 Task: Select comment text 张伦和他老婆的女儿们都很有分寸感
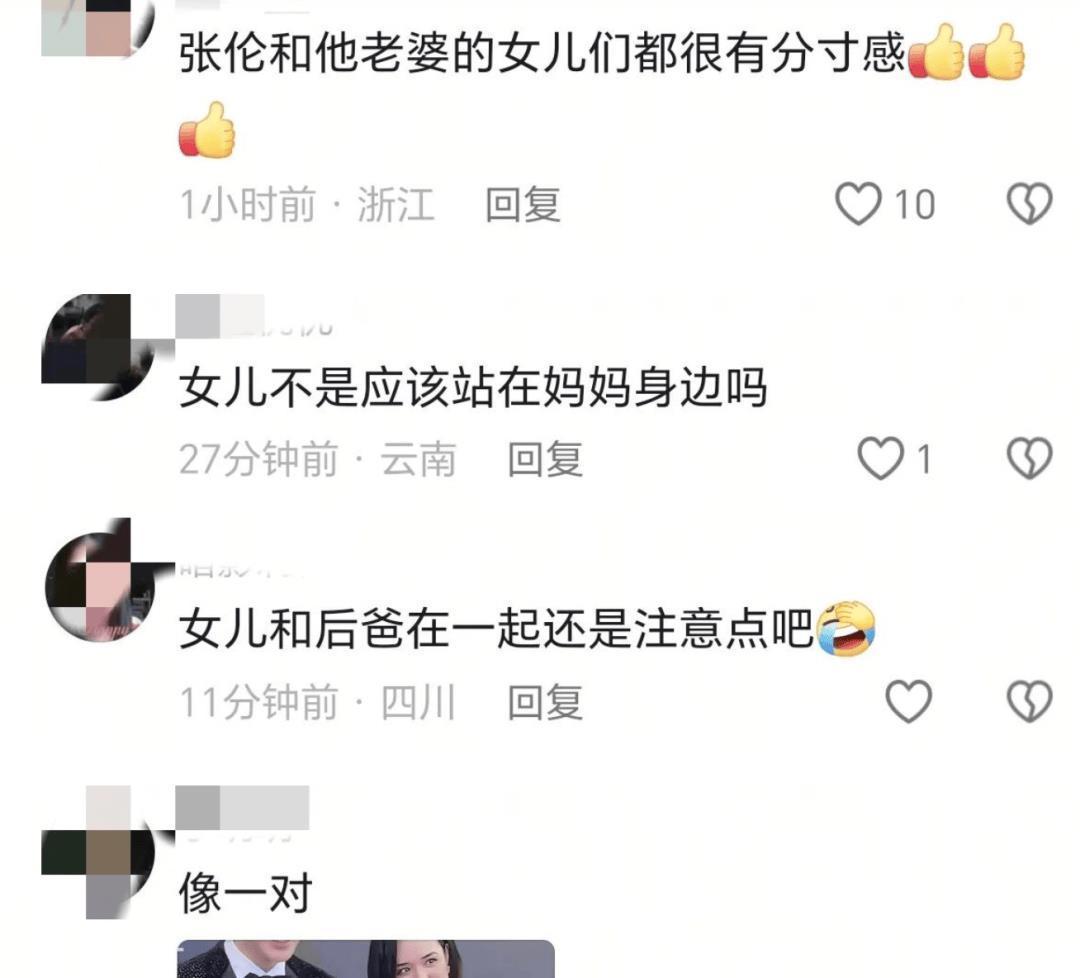(541, 52)
